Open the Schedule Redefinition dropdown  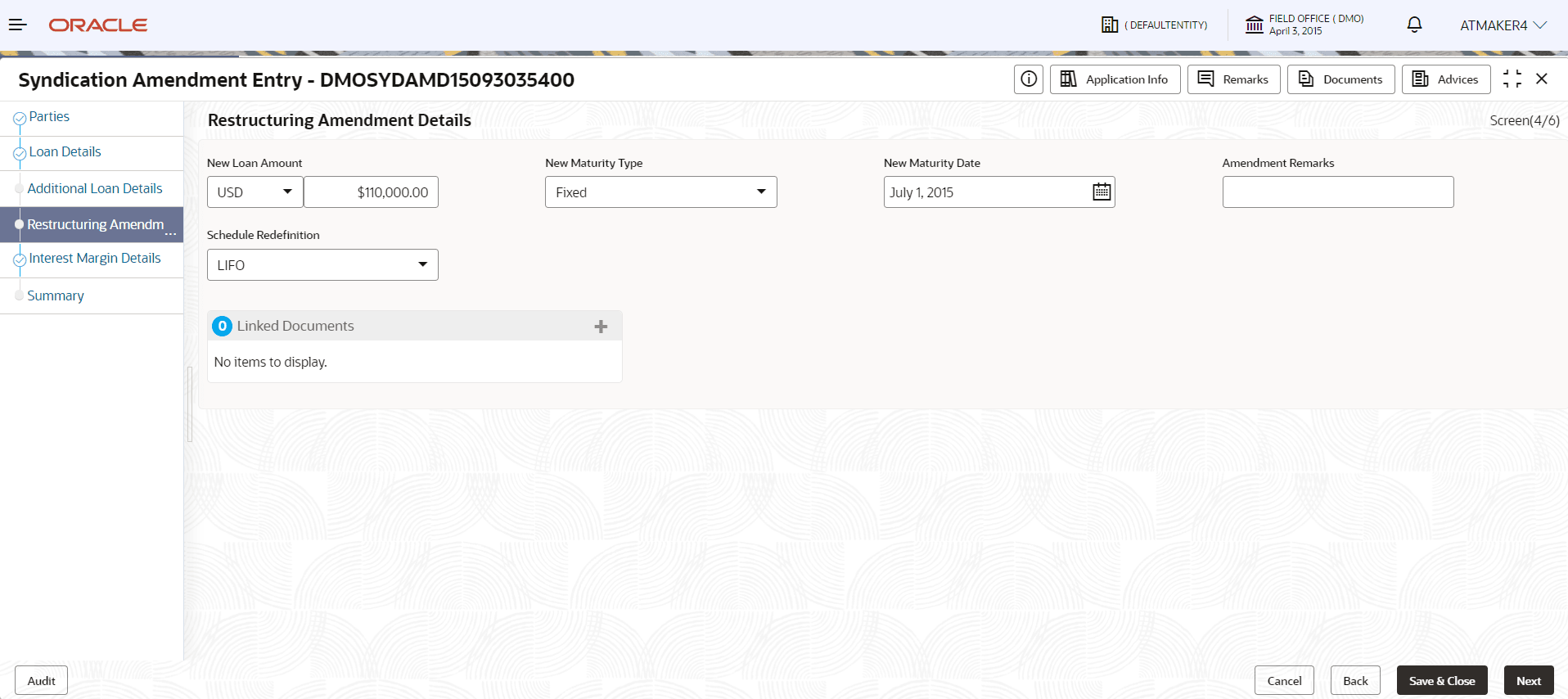(x=322, y=265)
